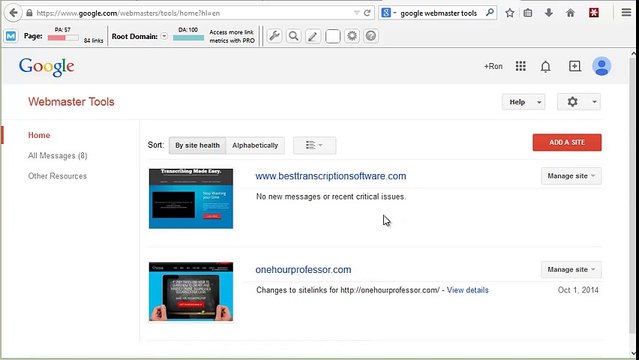The height and width of the screenshot is (360, 639).
Task: Go to browser home icon
Action: 571,13
